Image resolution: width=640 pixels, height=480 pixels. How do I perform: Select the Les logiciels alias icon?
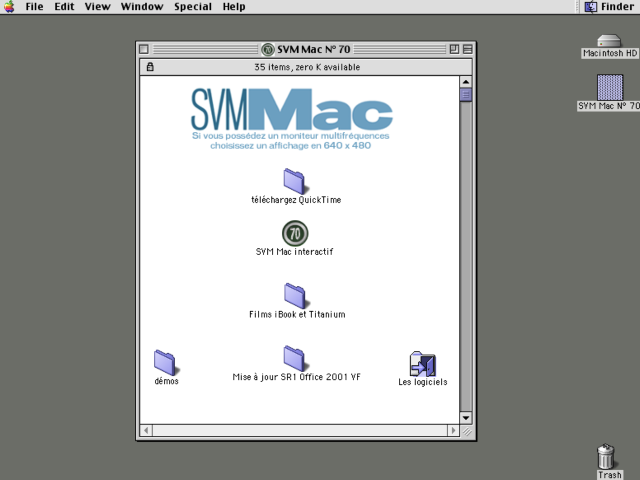(x=423, y=364)
